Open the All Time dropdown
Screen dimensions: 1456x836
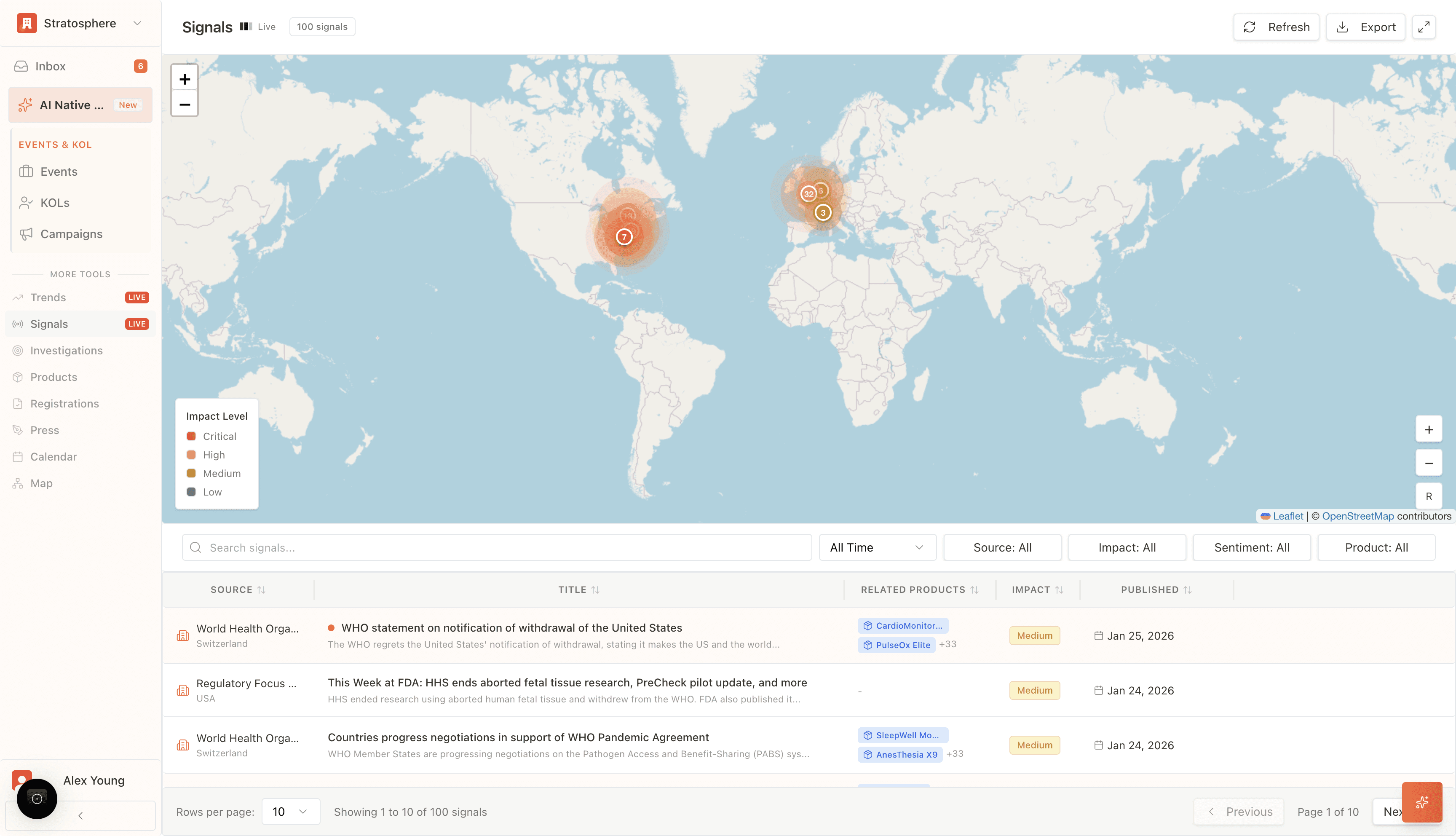coord(877,547)
